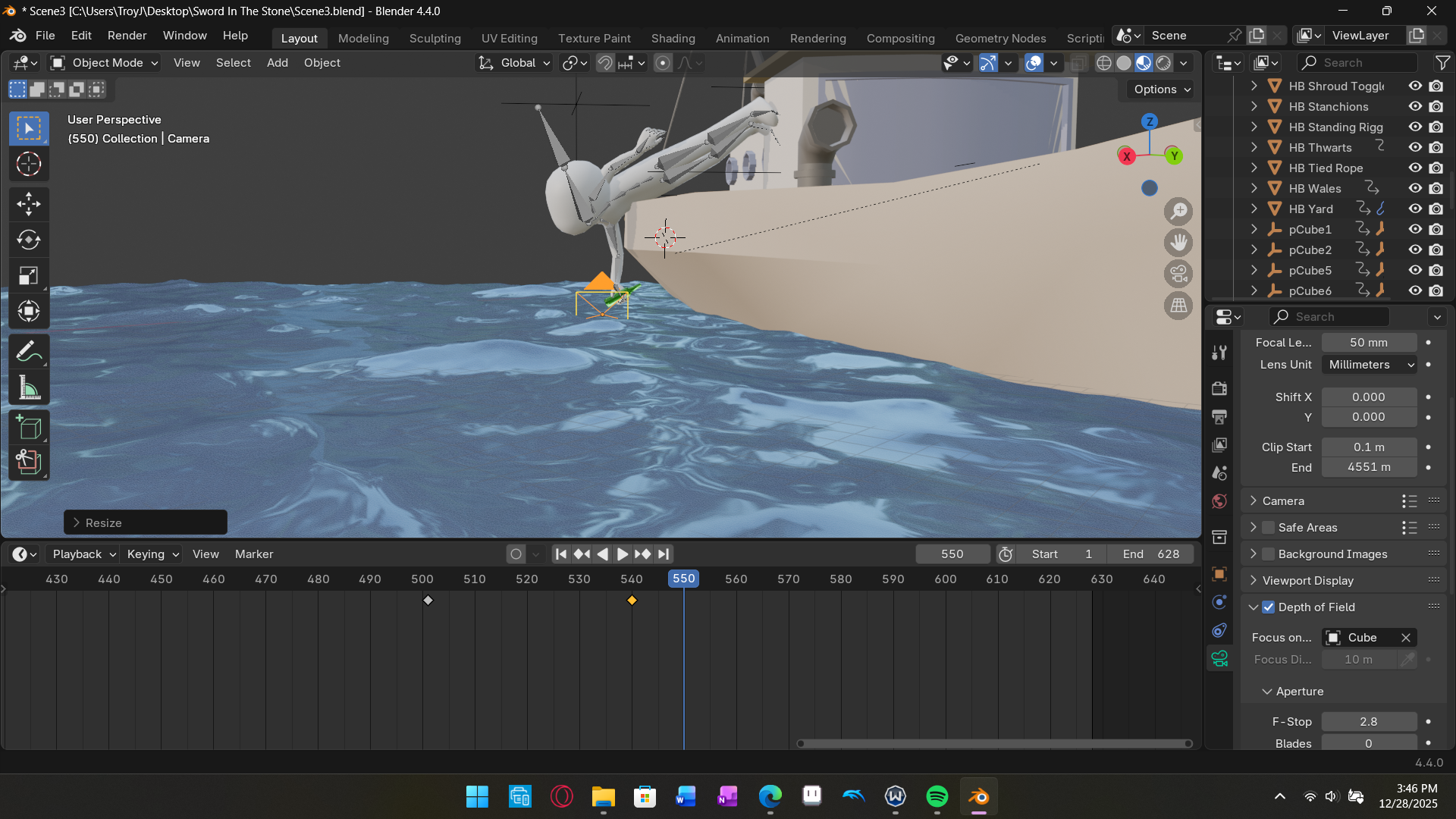Click the zoom viewport magnifier icon
The height and width of the screenshot is (819, 1456).
1178,212
